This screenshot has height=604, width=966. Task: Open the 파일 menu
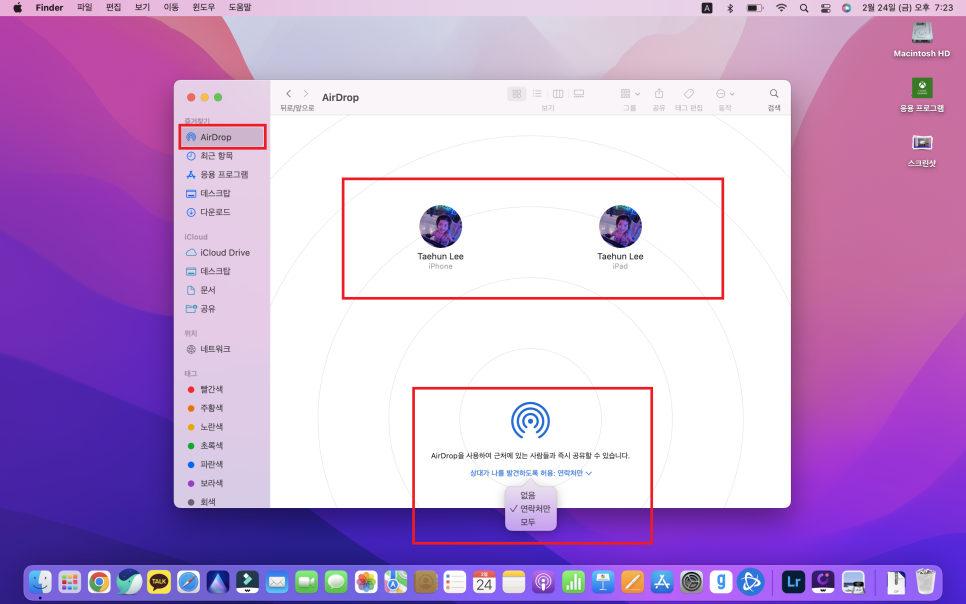[84, 7]
